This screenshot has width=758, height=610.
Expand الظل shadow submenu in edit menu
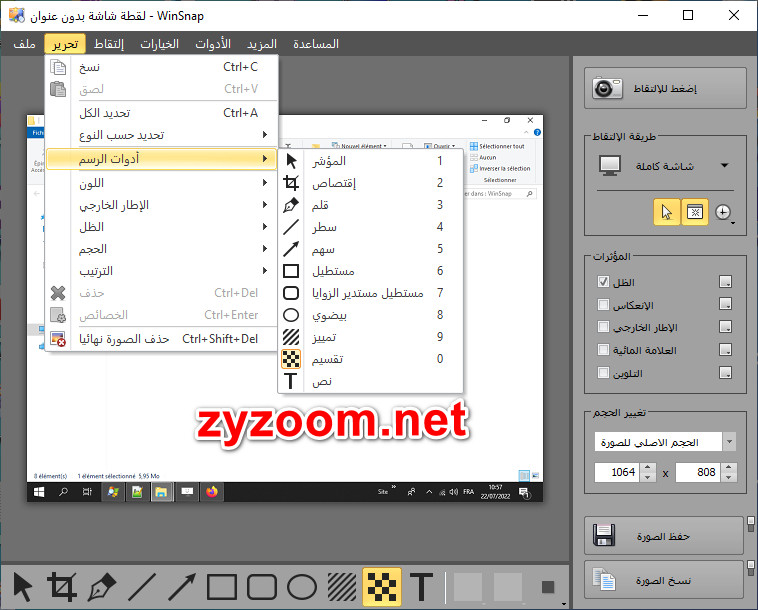pos(161,227)
